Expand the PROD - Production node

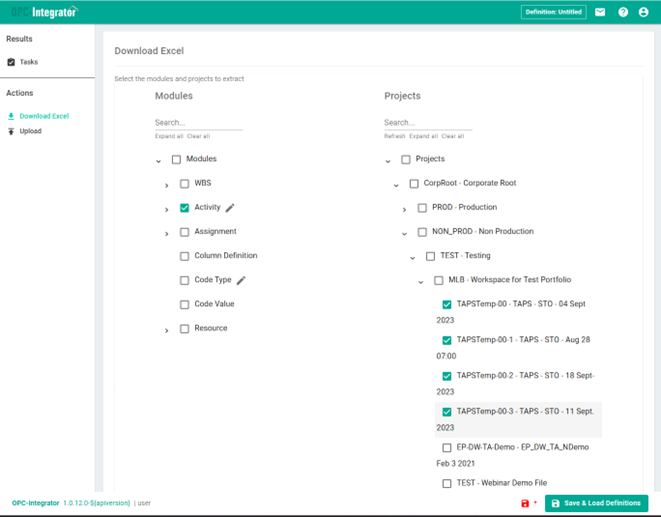pos(404,210)
